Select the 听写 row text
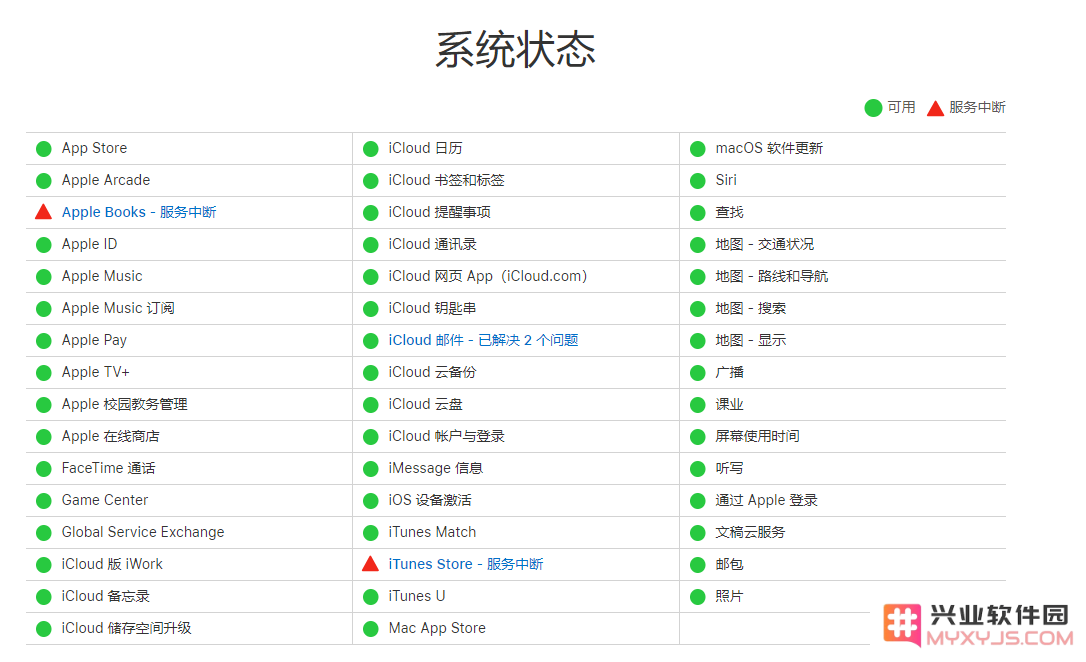This screenshot has height=662, width=1086. (x=729, y=468)
